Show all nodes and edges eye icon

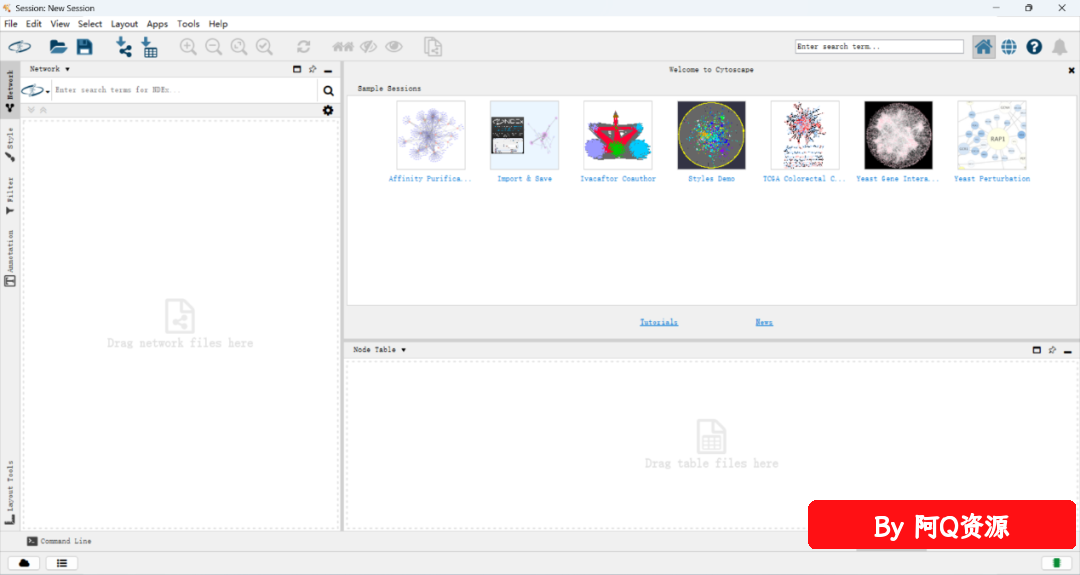point(394,47)
